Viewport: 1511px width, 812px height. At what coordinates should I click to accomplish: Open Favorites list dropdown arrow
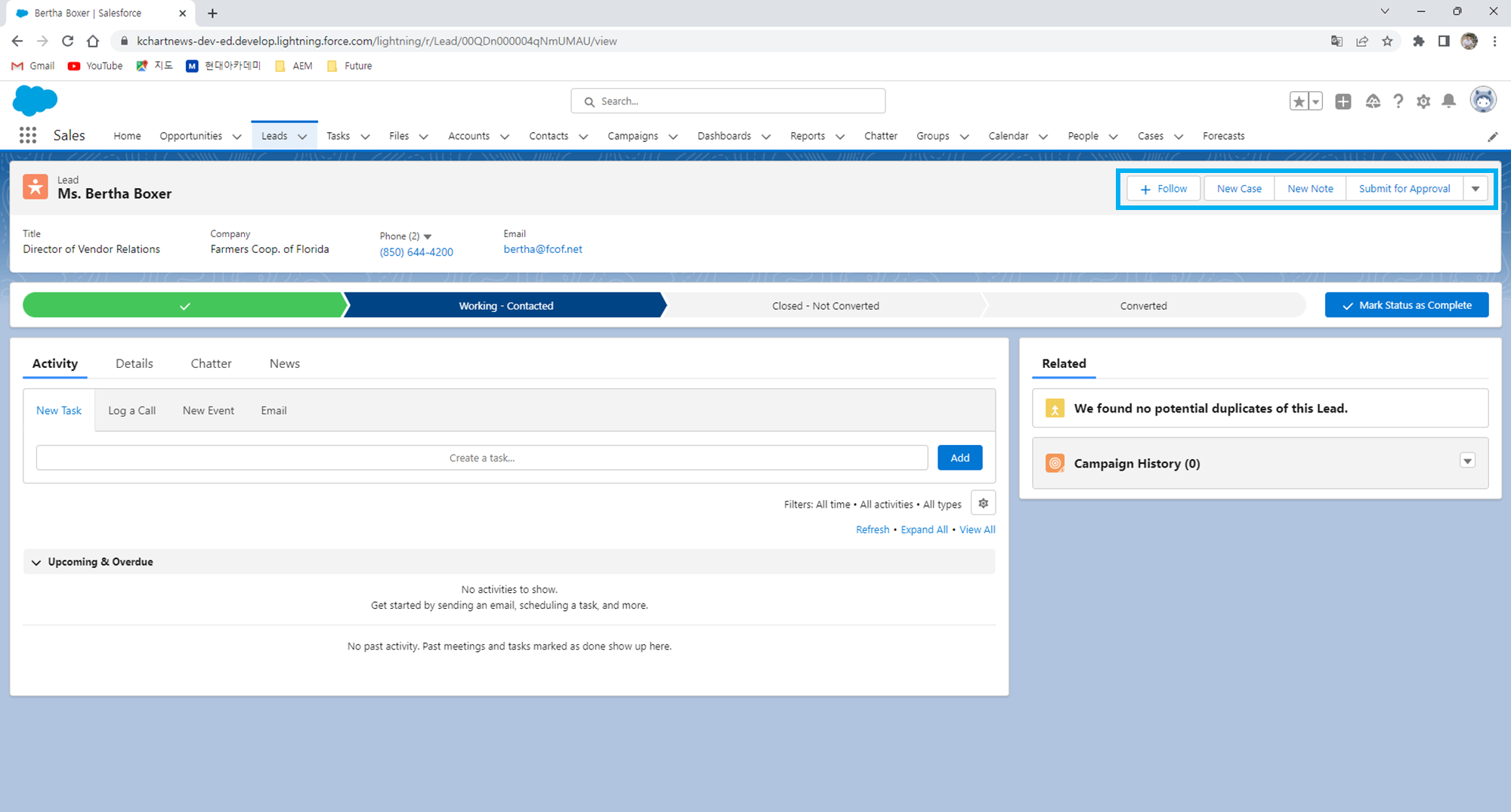(1315, 101)
